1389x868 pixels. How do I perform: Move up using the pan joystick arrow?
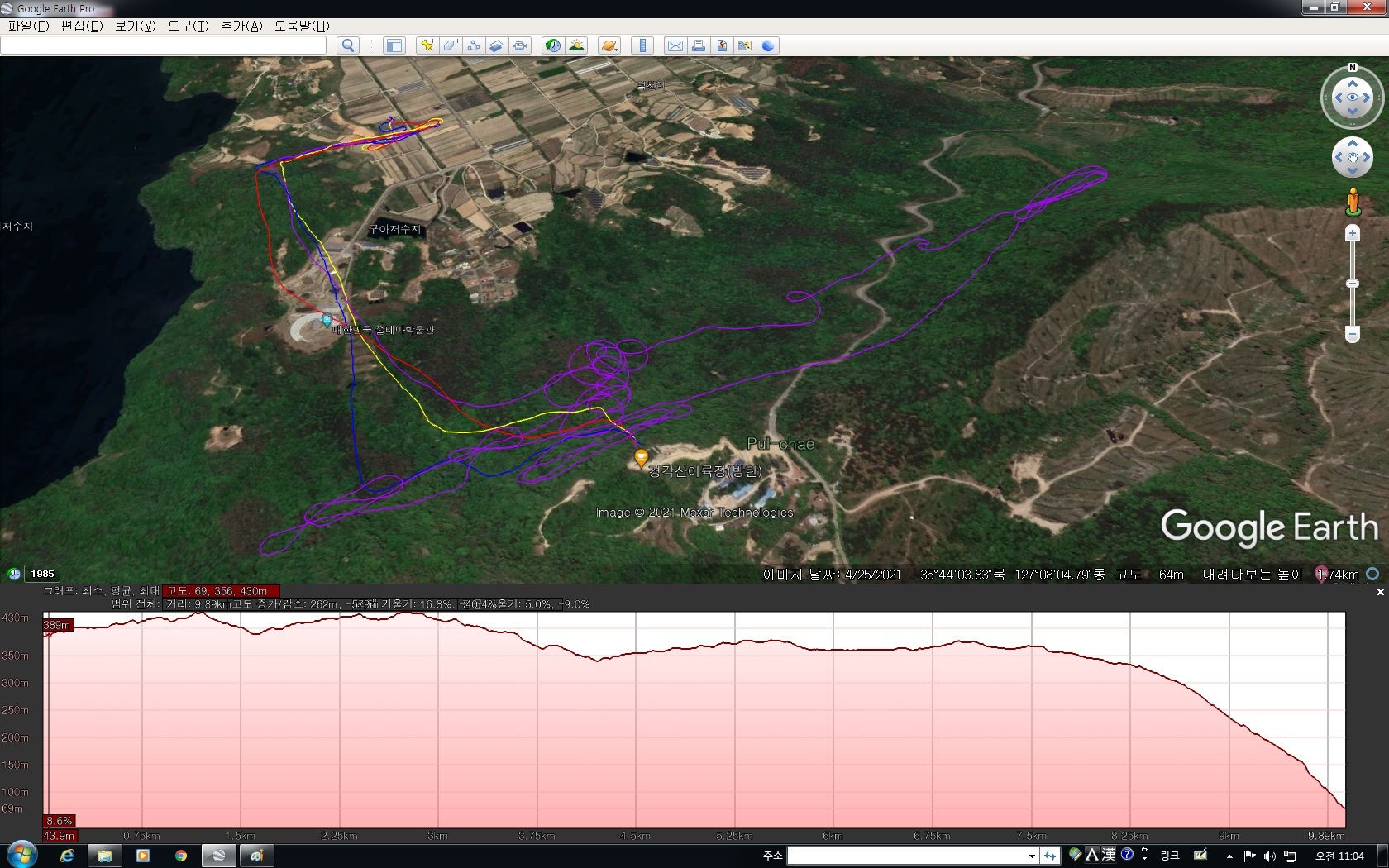1353,144
